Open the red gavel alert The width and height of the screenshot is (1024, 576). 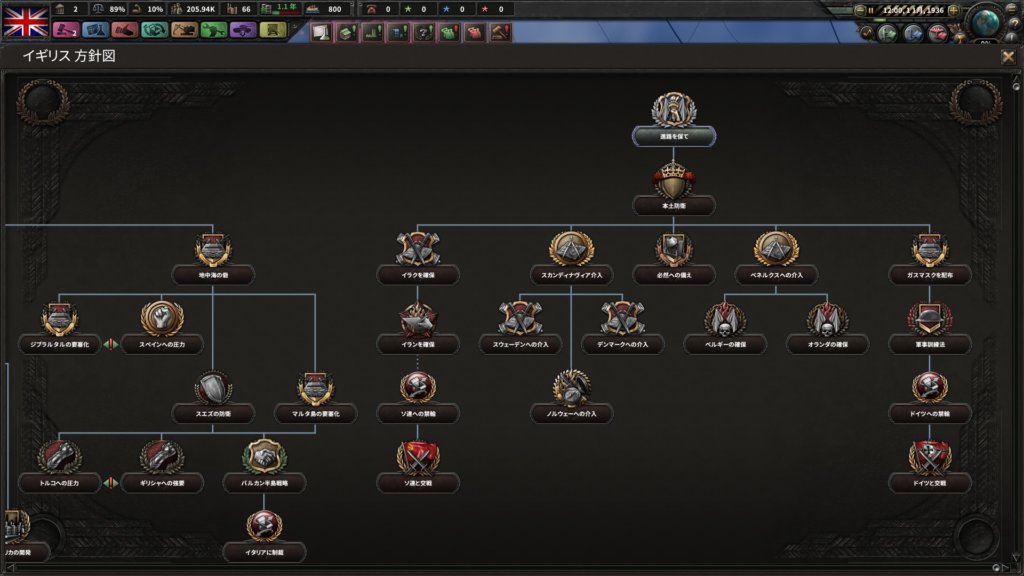coord(500,32)
